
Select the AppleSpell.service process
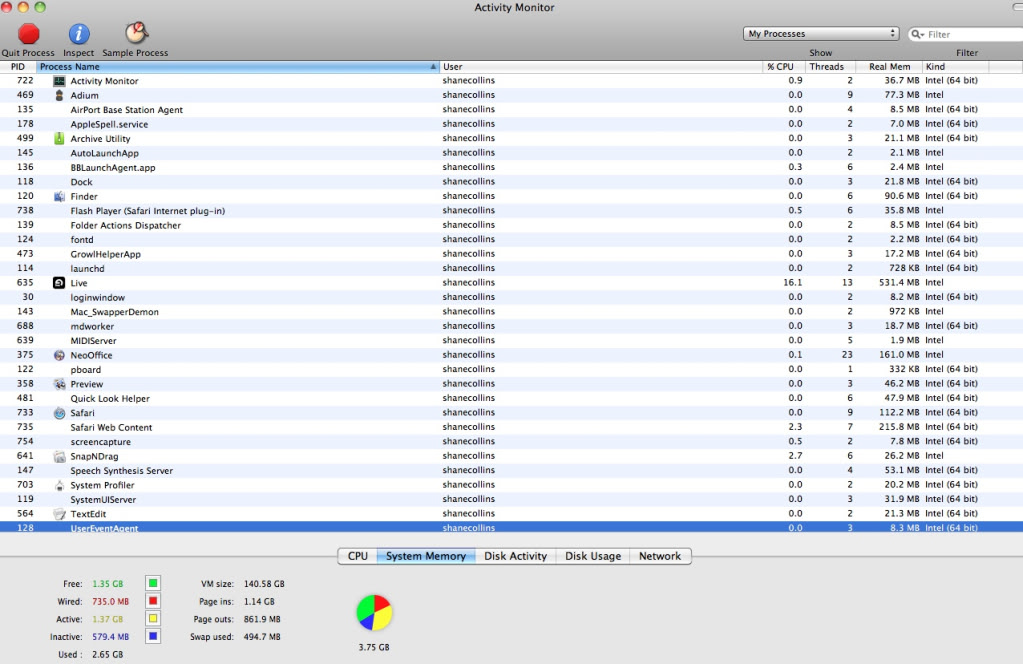pos(512,124)
